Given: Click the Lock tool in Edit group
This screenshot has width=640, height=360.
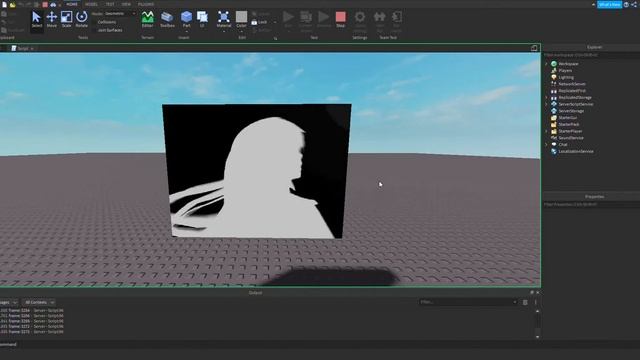Looking at the screenshot, I should tap(260, 22).
